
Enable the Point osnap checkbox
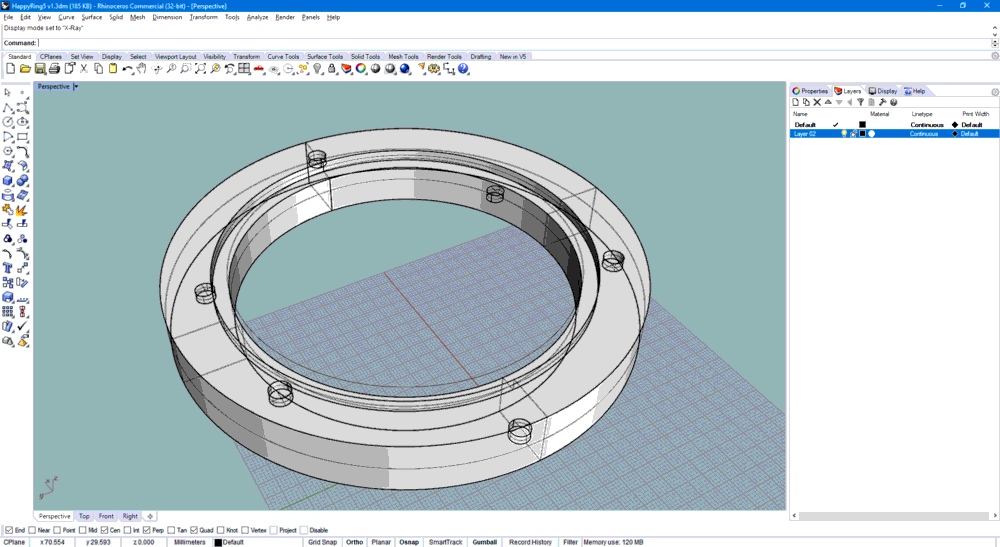[x=57, y=530]
